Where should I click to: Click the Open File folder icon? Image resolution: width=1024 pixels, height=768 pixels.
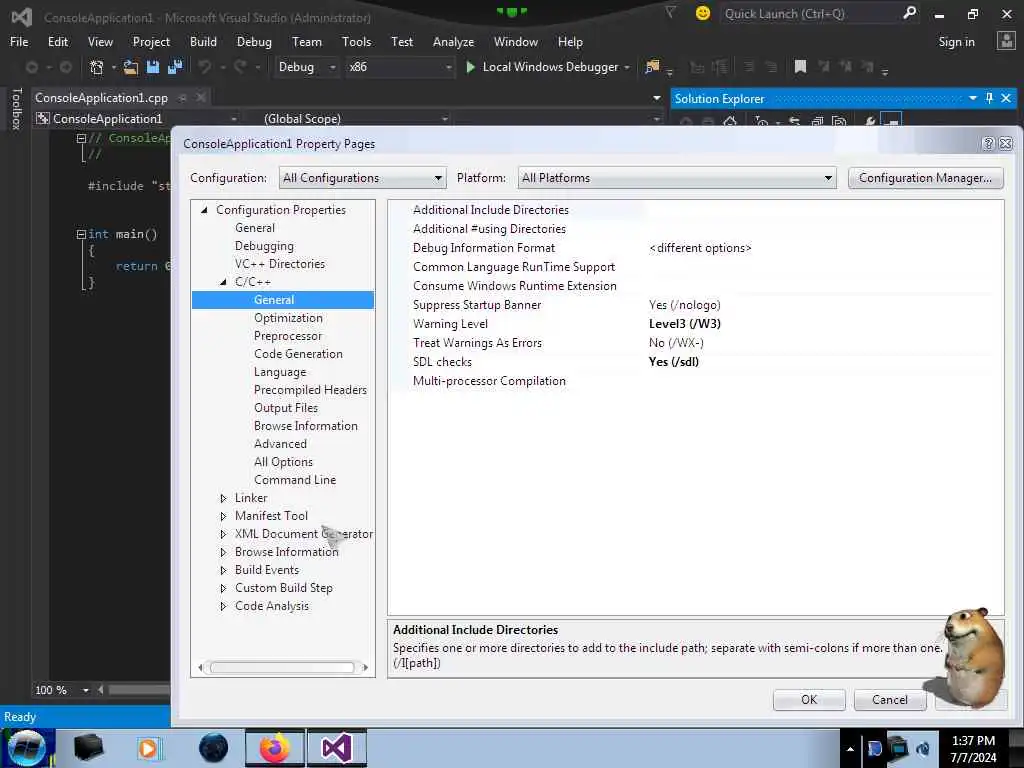coord(131,67)
